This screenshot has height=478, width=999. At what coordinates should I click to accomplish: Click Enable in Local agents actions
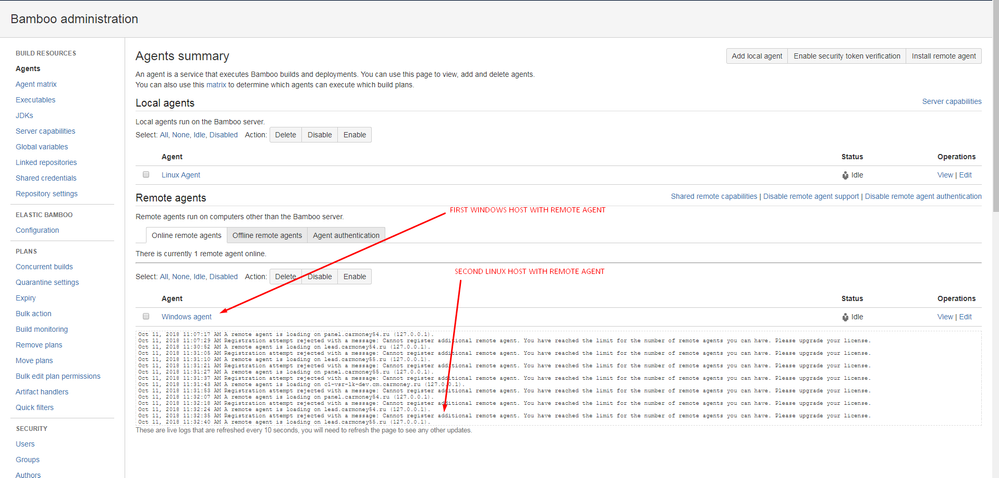(354, 135)
